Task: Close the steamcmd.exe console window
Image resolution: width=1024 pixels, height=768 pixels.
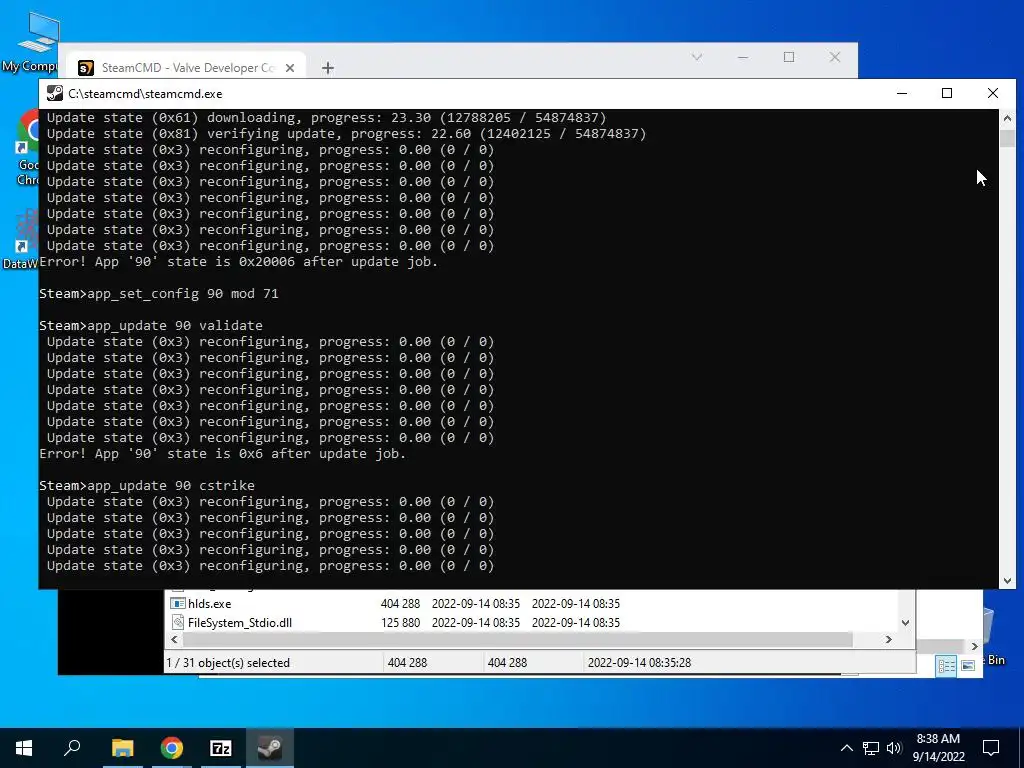Action: (x=993, y=93)
